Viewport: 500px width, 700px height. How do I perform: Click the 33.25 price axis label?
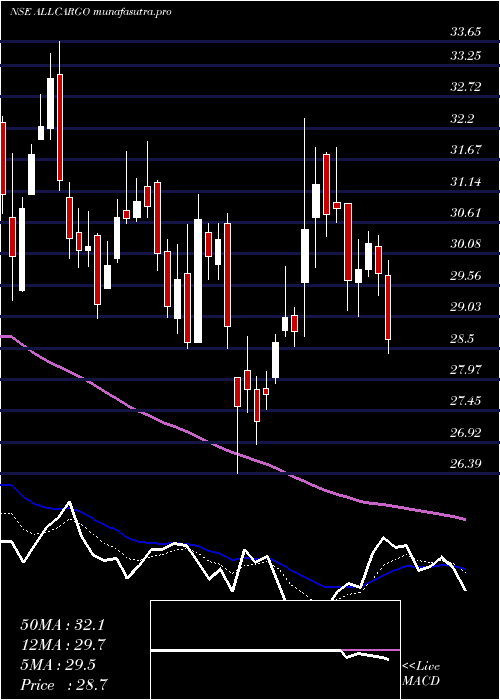(466, 56)
